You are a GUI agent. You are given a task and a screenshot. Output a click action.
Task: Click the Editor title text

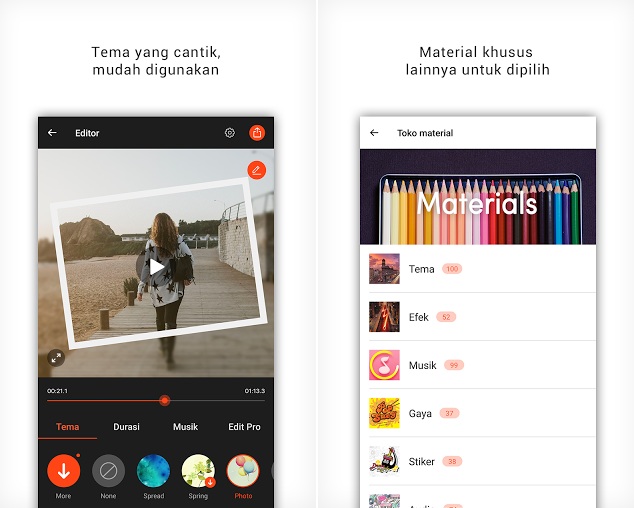click(x=87, y=133)
